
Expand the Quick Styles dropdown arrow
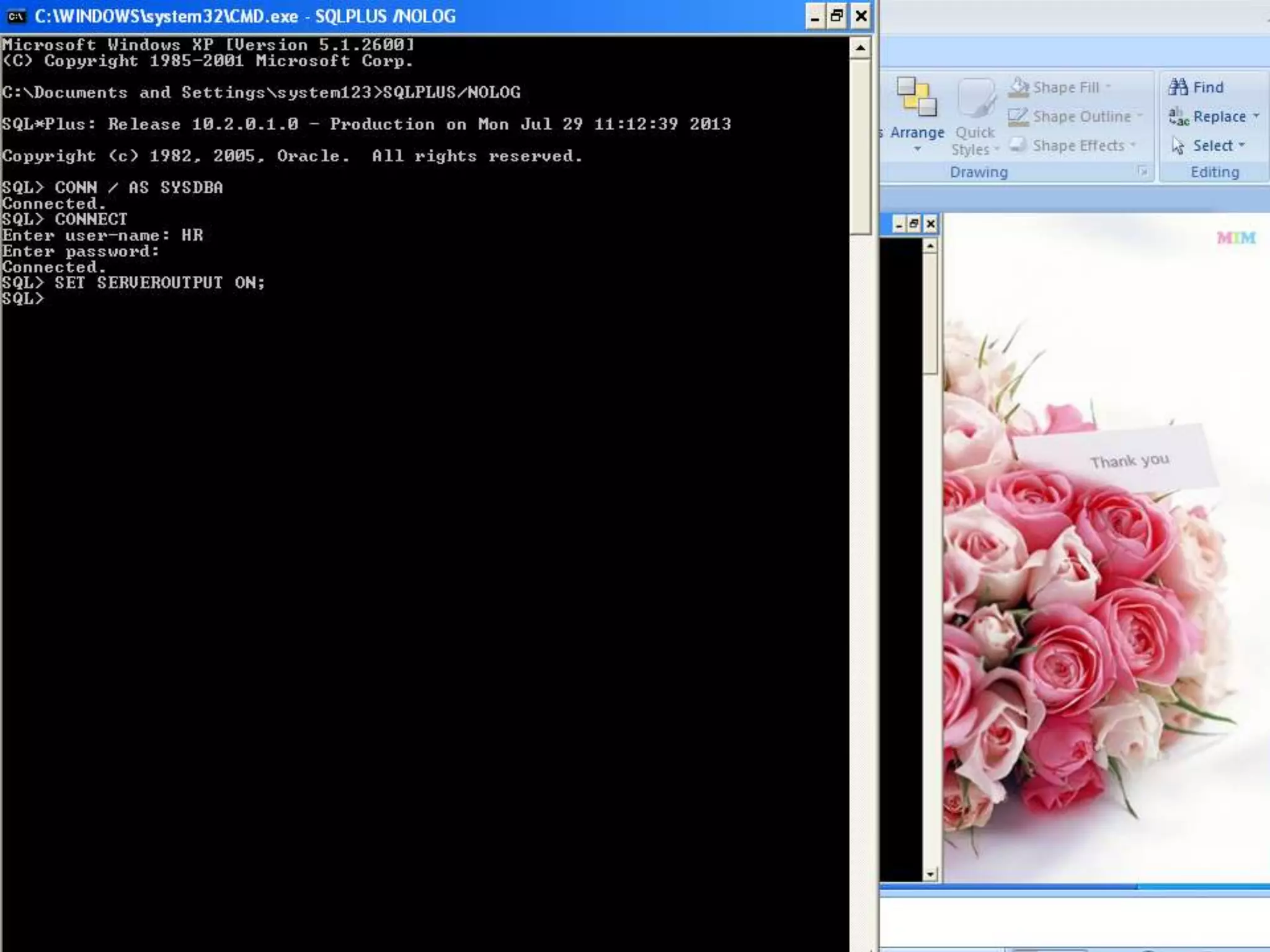997,149
